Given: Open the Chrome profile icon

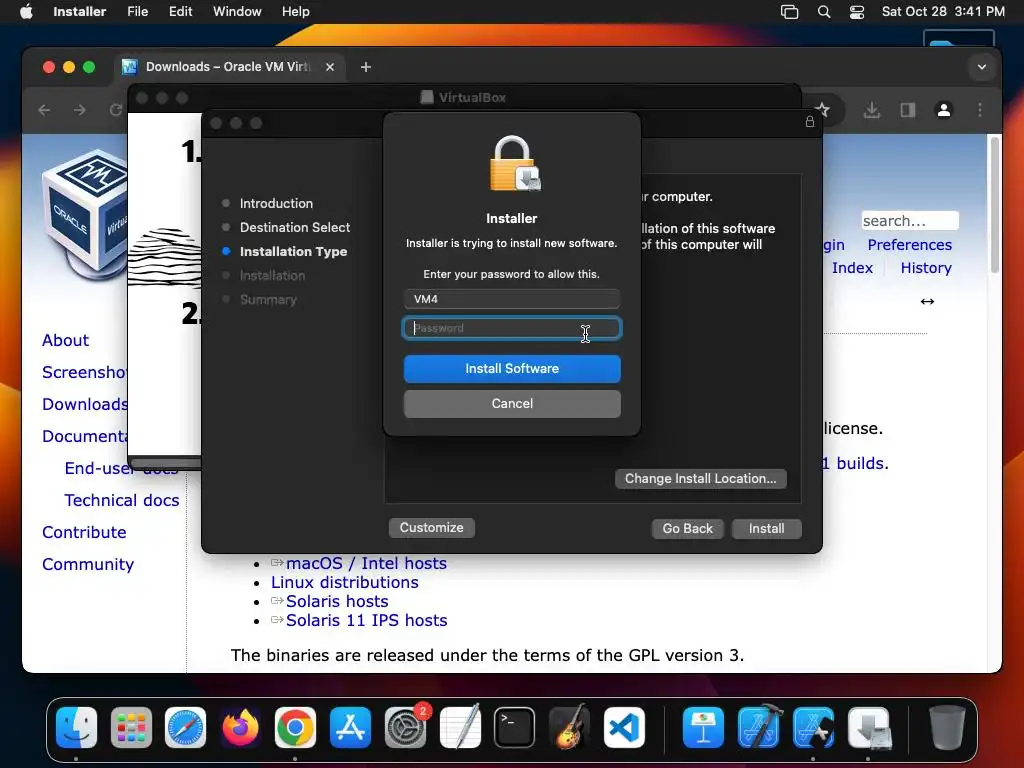Looking at the screenshot, I should tap(944, 110).
